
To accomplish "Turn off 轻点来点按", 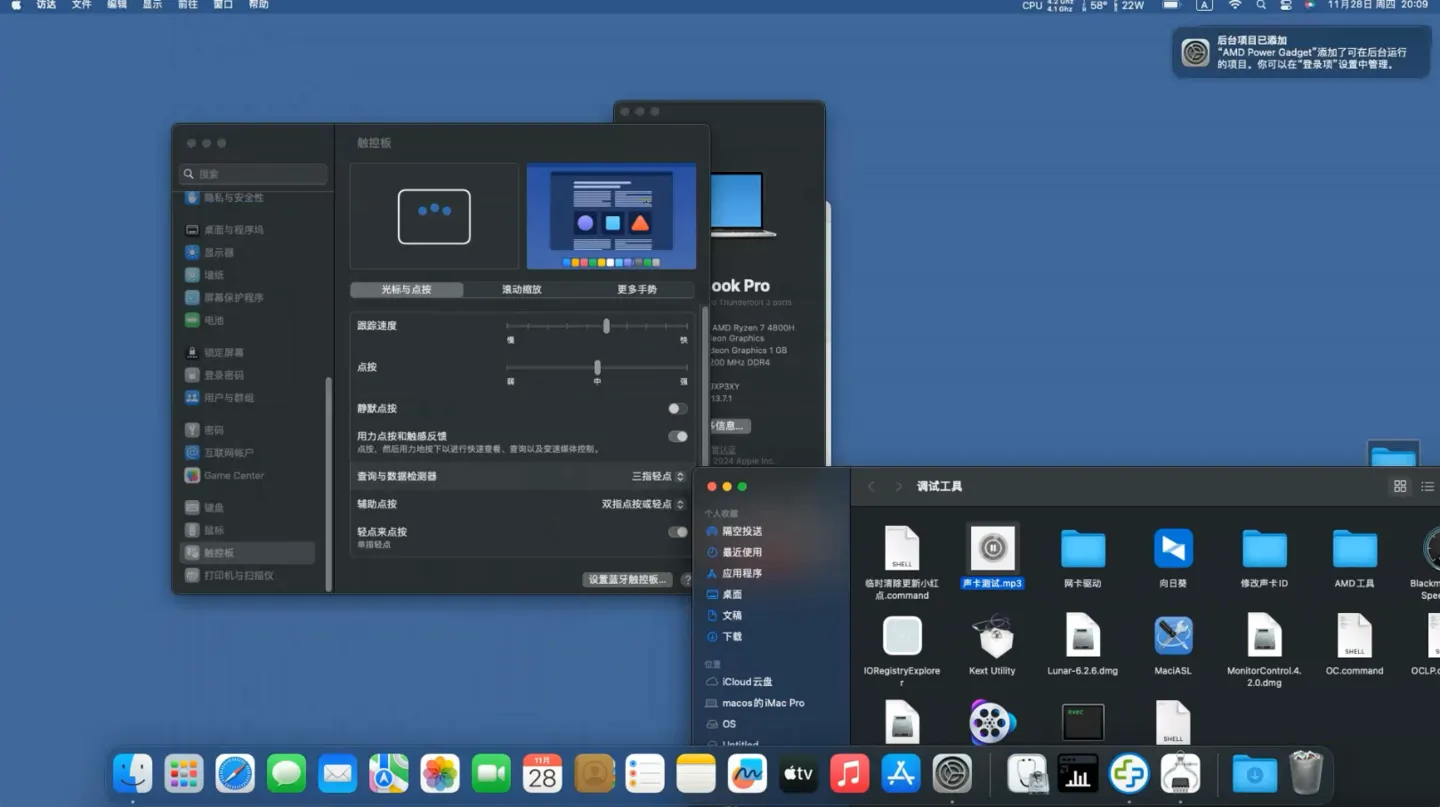I will (x=676, y=532).
